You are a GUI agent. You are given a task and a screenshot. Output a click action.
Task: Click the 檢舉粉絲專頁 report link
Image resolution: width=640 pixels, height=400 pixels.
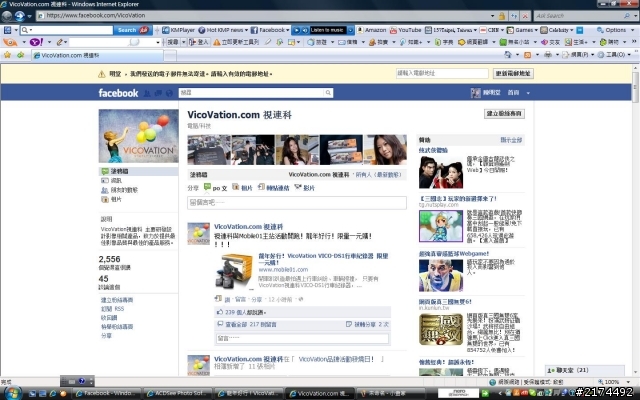click(x=117, y=327)
